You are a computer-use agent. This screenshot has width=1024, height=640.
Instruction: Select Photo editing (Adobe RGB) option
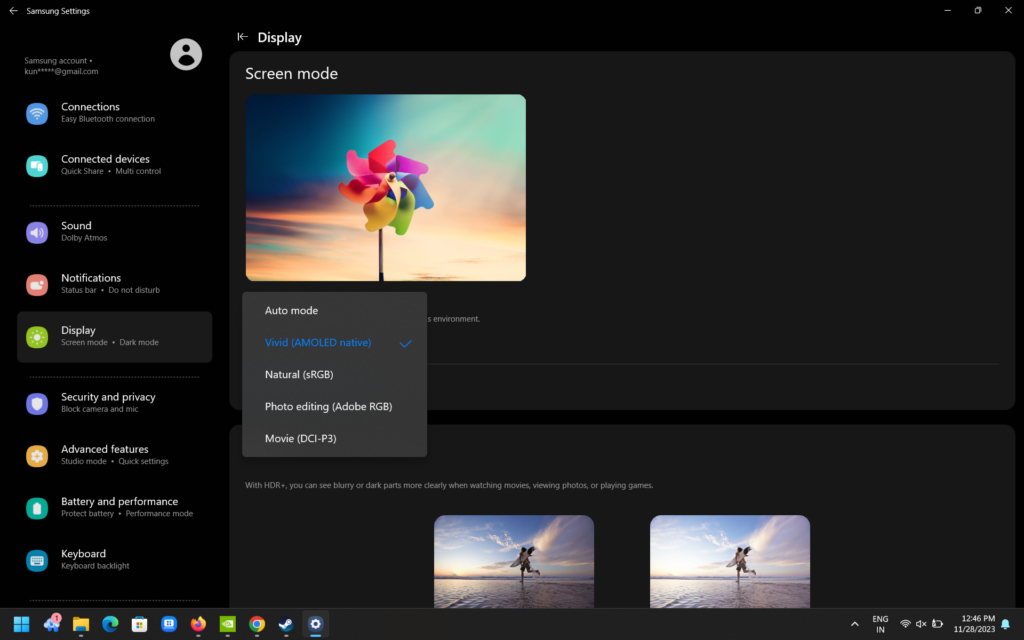pyautogui.click(x=328, y=407)
